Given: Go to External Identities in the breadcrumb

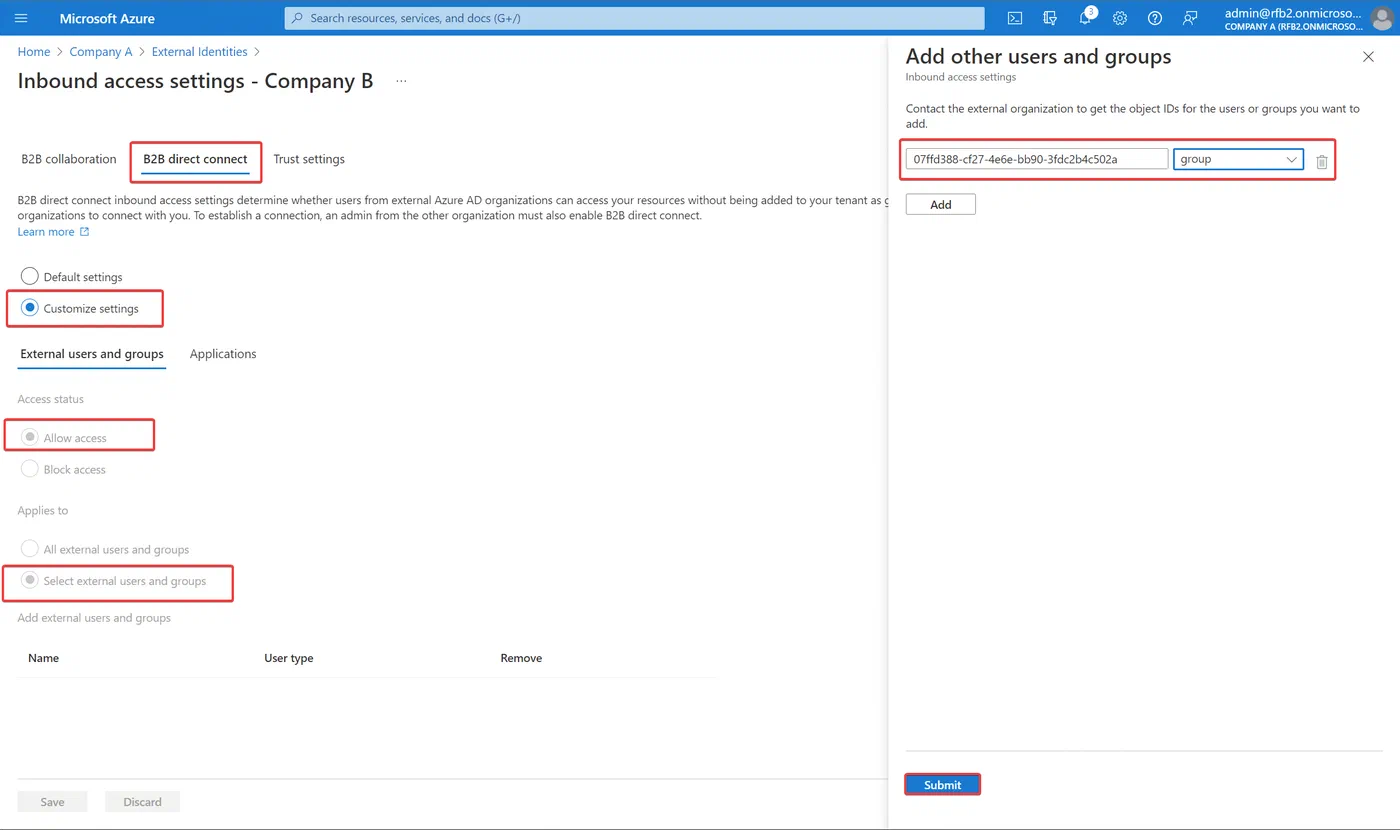Looking at the screenshot, I should [199, 52].
